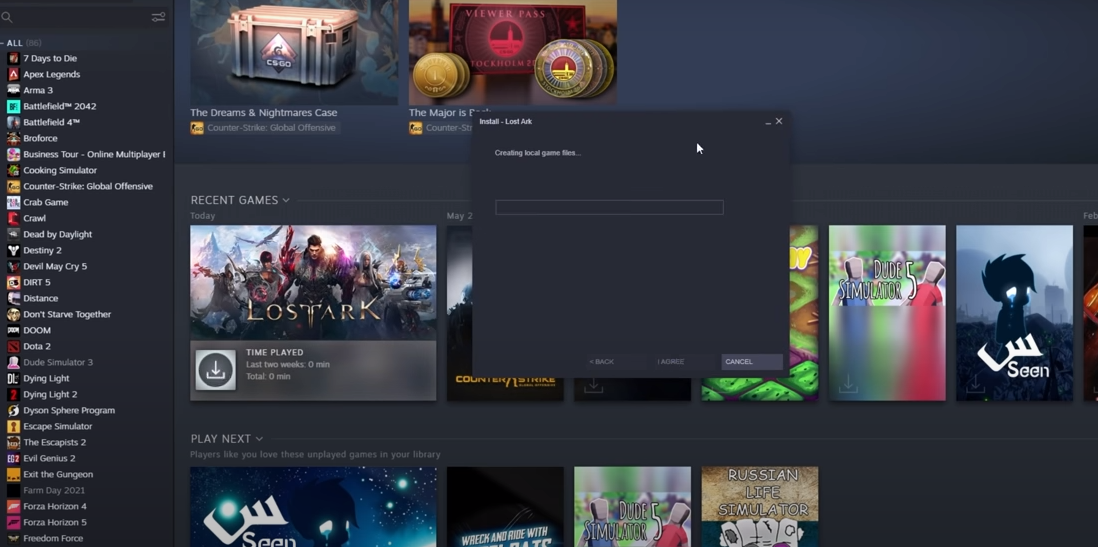
Task: Click I Agree in install dialog
Action: click(684, 361)
